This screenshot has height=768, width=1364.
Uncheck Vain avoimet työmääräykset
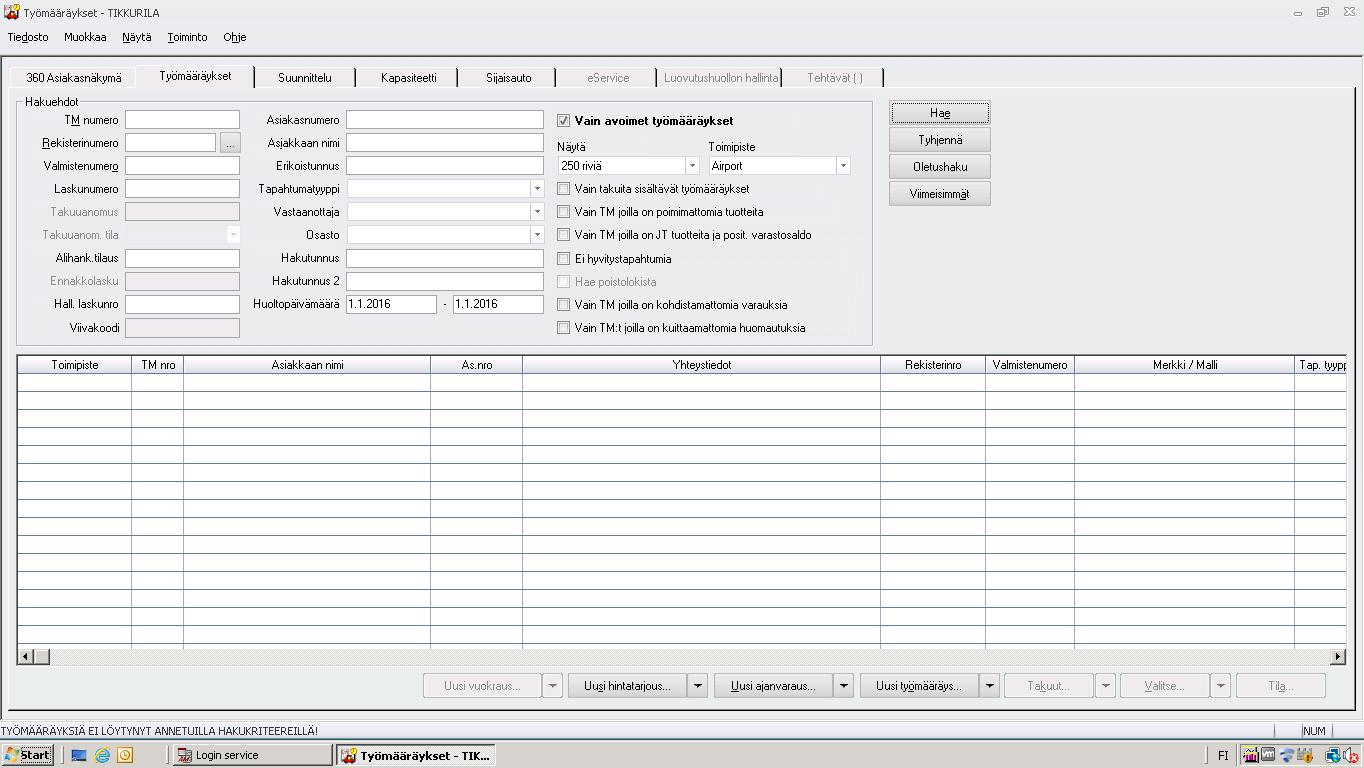tap(564, 120)
